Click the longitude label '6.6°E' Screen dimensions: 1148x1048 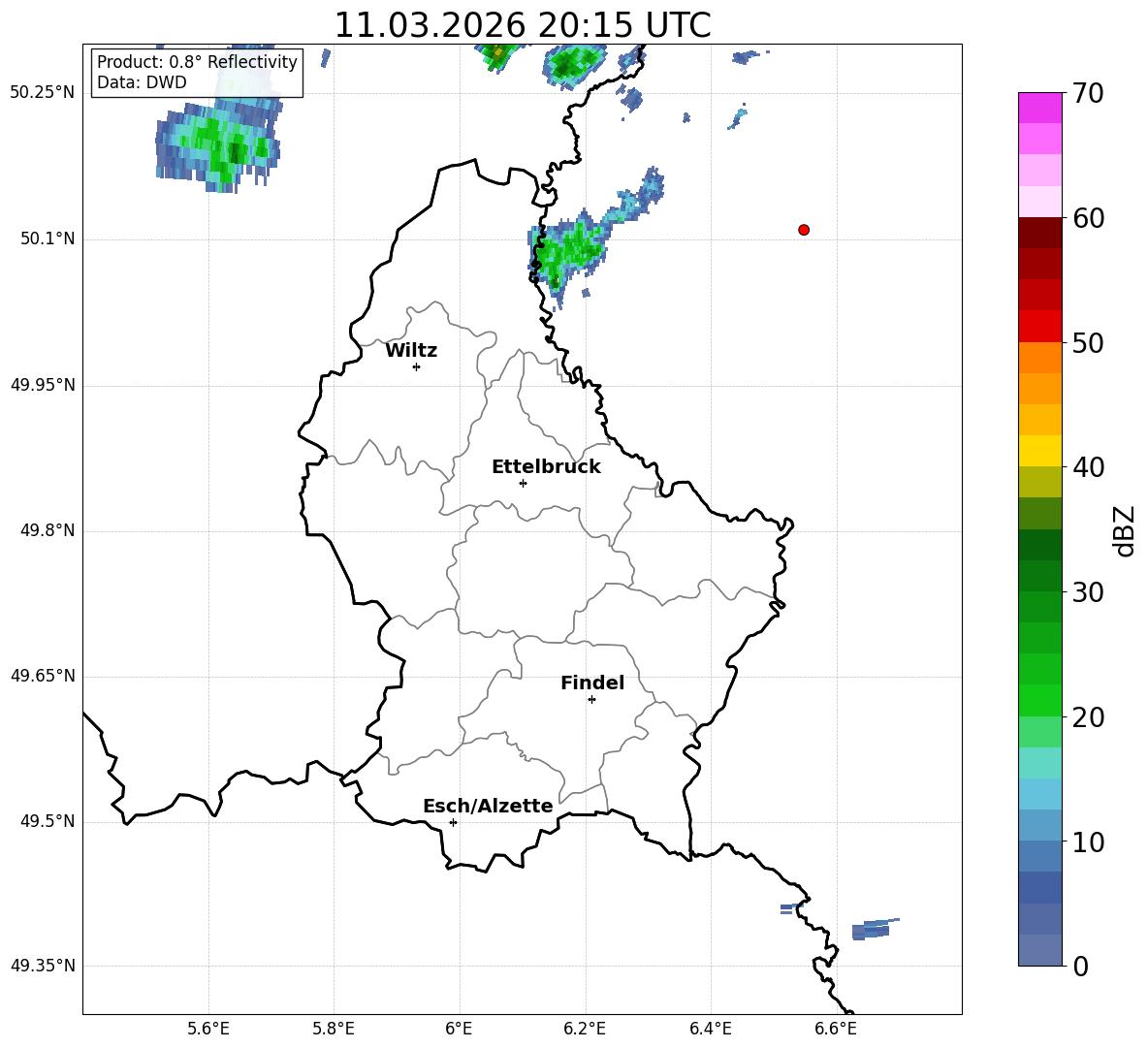[x=836, y=1029]
